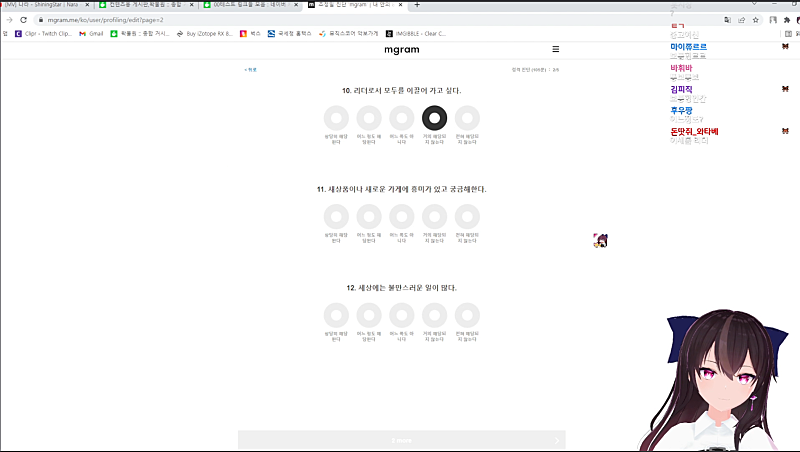Select first option for question 10

click(336, 118)
